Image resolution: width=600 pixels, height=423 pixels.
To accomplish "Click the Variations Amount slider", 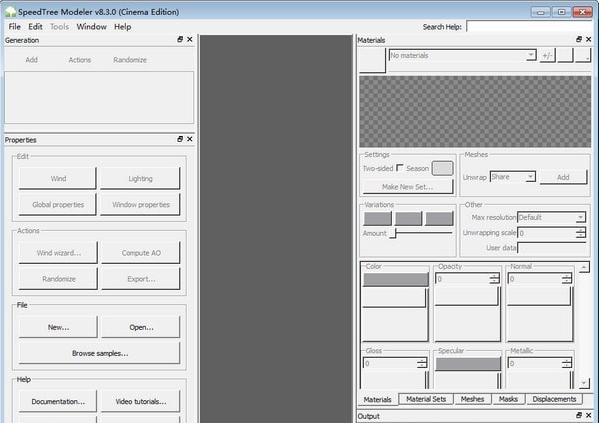I will coord(421,233).
